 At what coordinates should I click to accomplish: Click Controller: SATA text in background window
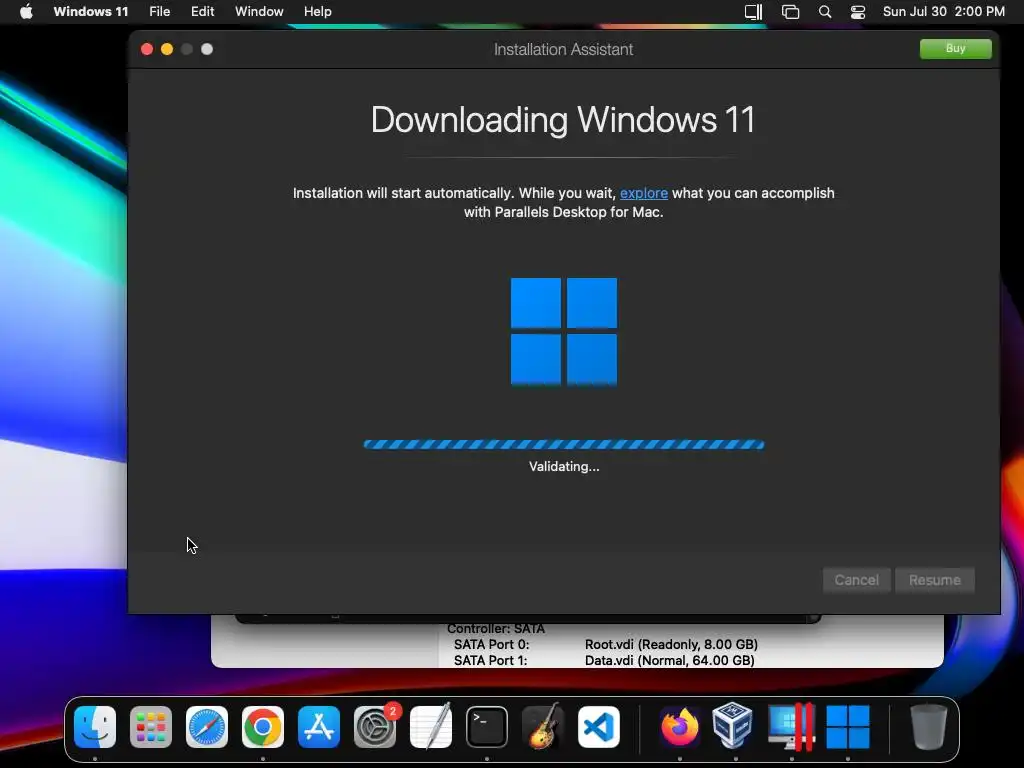click(x=496, y=629)
